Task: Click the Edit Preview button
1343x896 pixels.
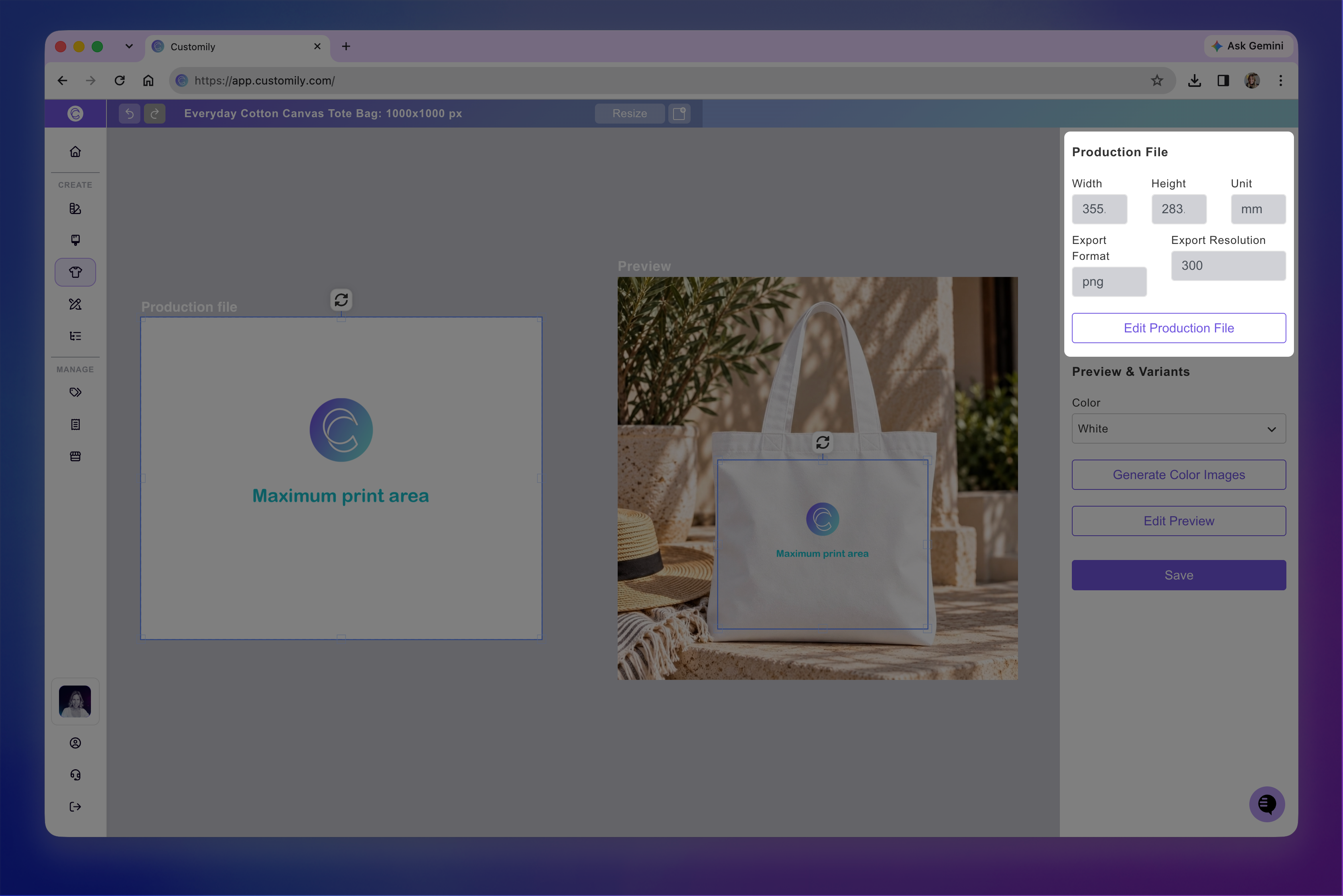Action: [x=1179, y=521]
